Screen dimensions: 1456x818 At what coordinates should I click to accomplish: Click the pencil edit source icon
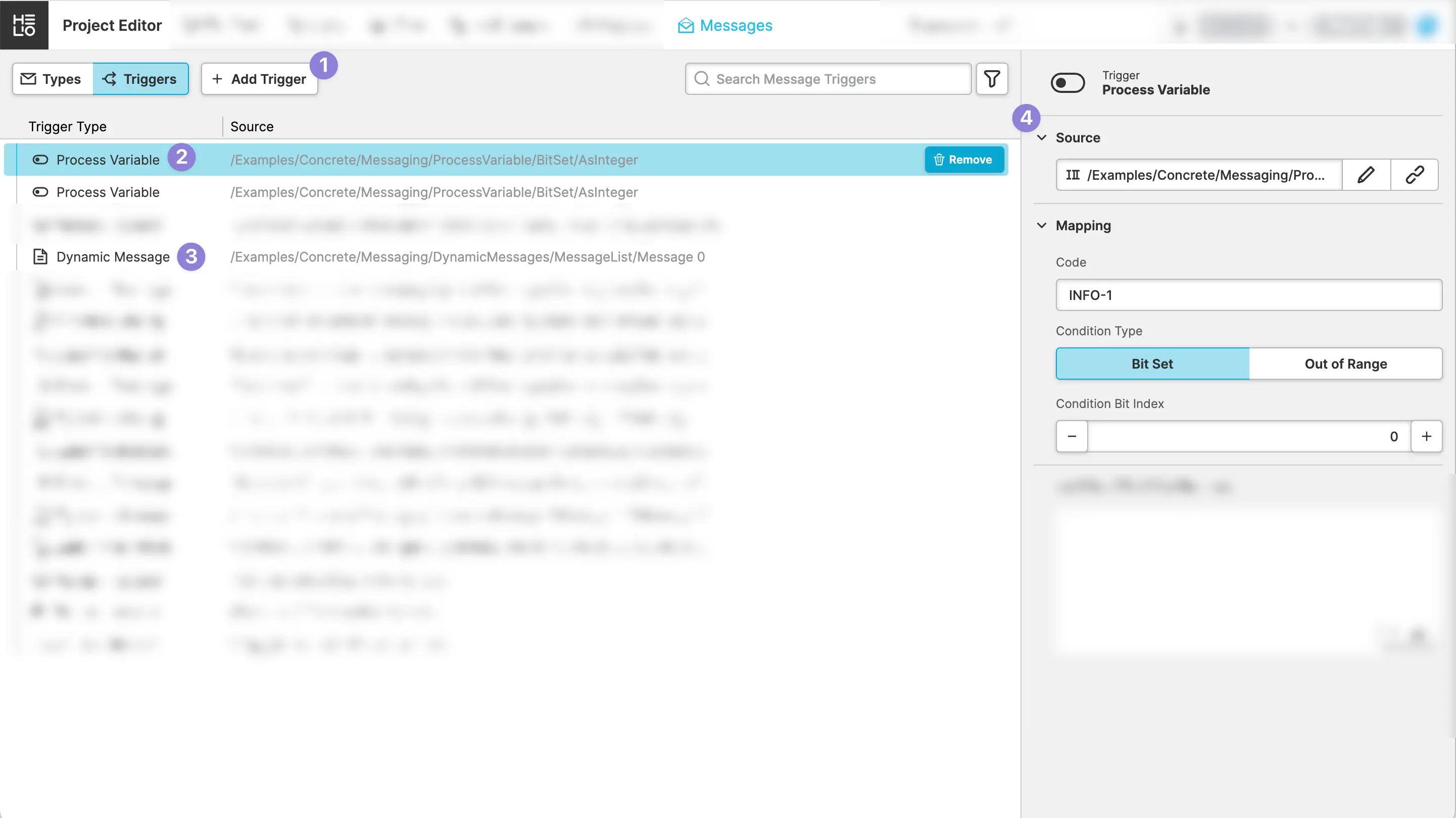tap(1366, 175)
